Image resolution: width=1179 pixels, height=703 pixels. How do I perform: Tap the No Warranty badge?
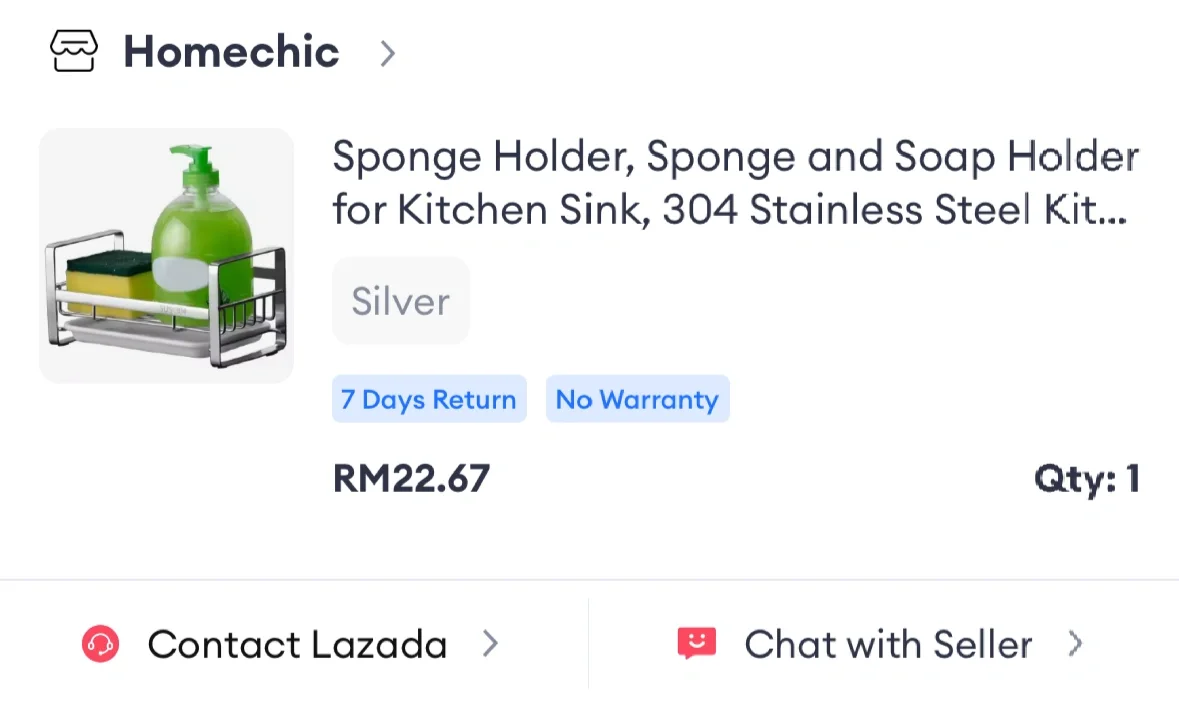(x=637, y=400)
